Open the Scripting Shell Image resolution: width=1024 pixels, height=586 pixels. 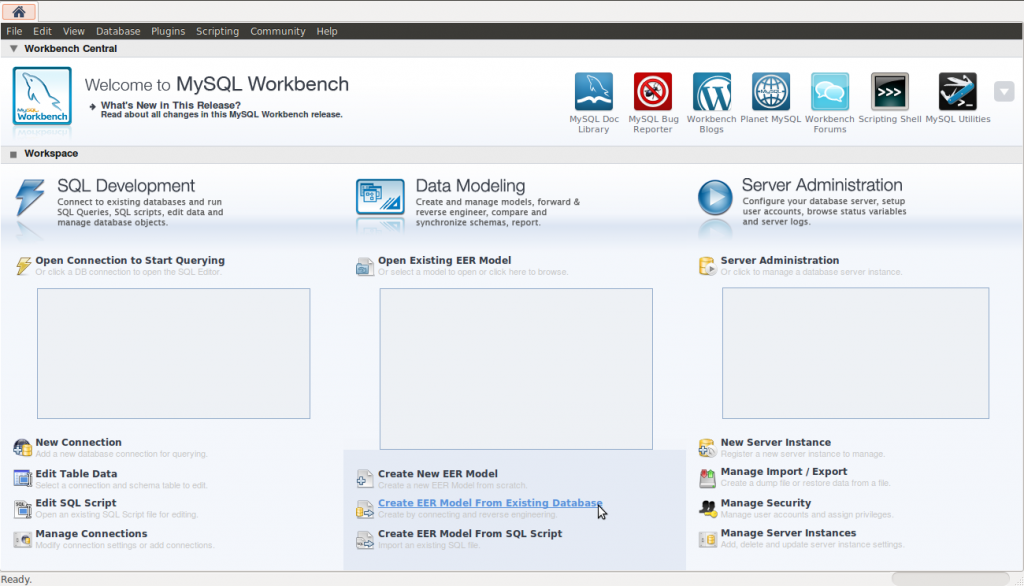pyautogui.click(x=889, y=91)
